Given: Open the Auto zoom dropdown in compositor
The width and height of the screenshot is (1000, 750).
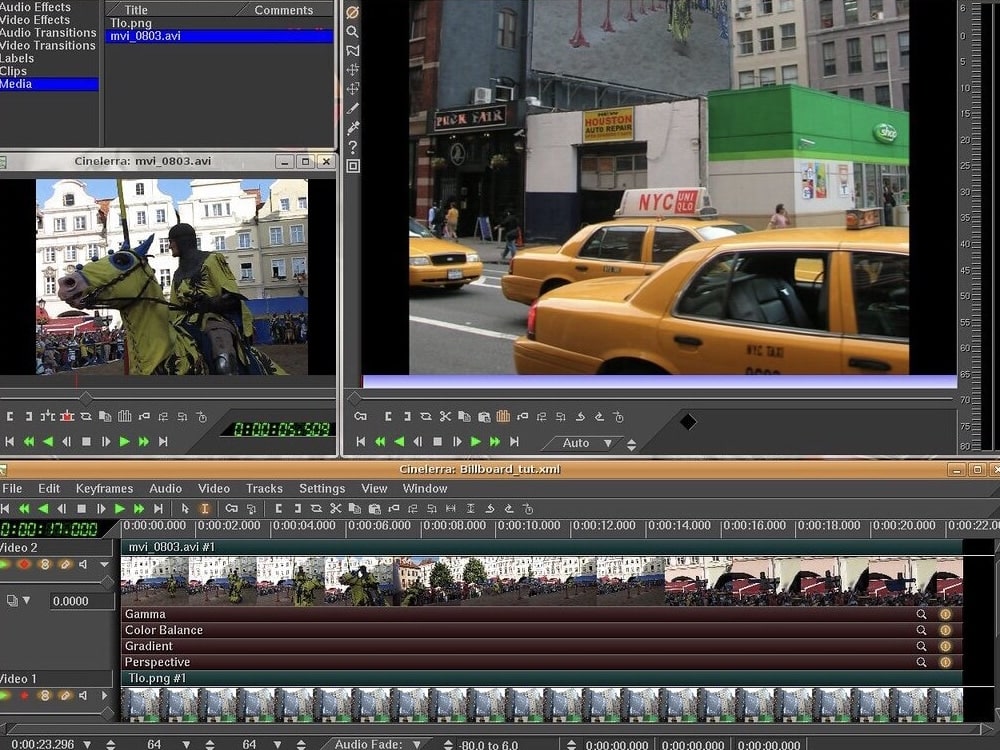Looking at the screenshot, I should coord(582,443).
